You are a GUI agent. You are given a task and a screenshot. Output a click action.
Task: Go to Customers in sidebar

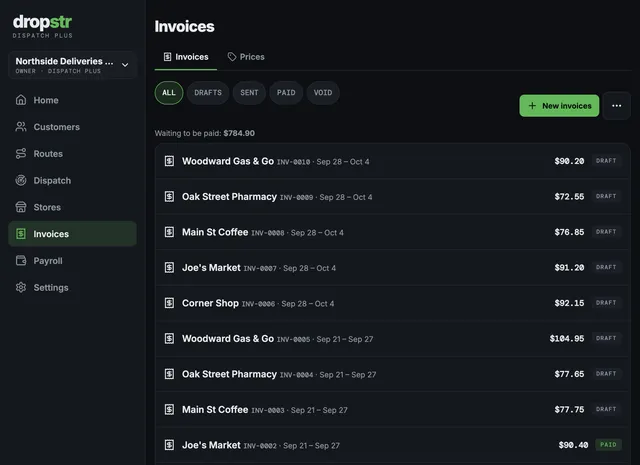73,127
